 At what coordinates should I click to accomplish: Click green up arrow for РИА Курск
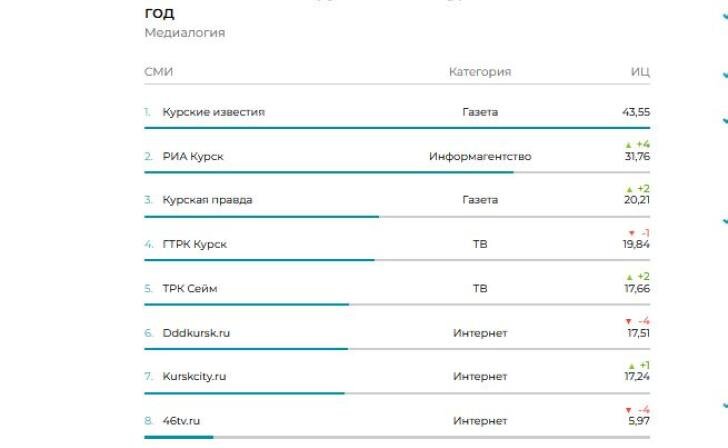click(x=629, y=145)
